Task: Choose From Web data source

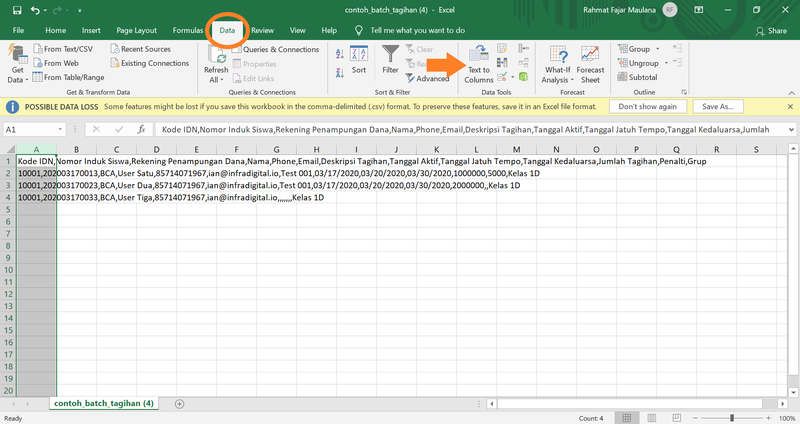Action: (x=56, y=63)
